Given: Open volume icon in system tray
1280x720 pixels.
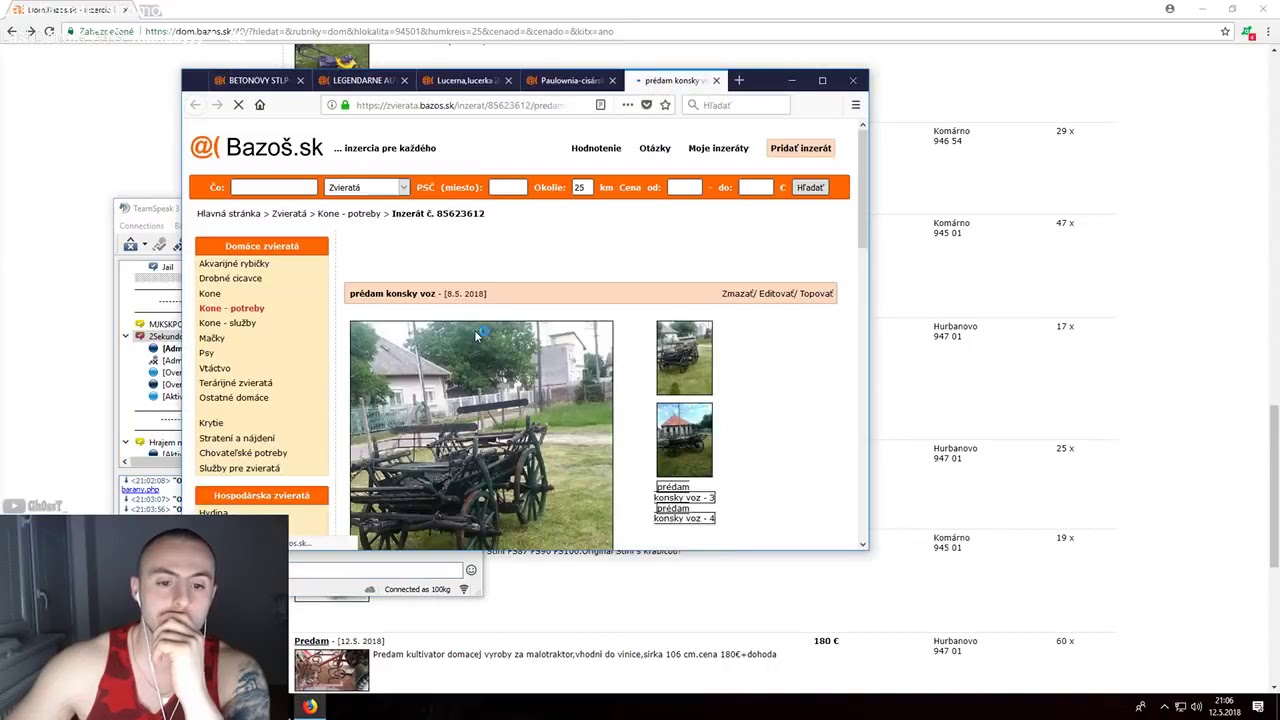Looking at the screenshot, I should [1196, 707].
